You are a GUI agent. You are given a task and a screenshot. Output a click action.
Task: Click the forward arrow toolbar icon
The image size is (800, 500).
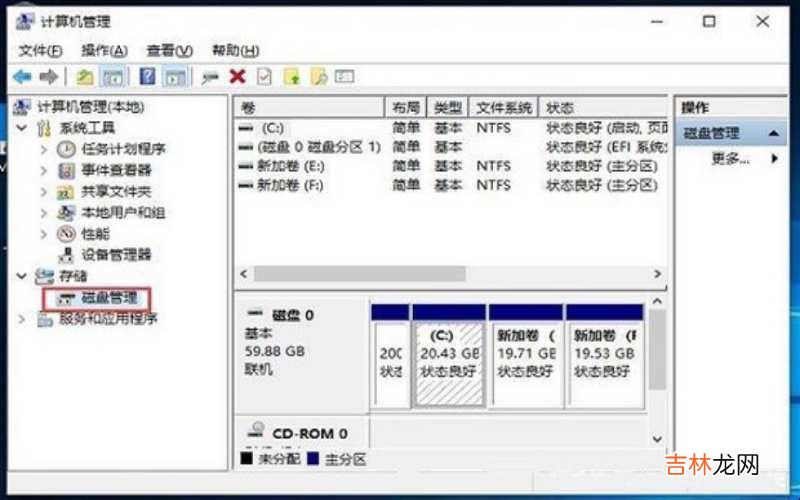[47, 77]
